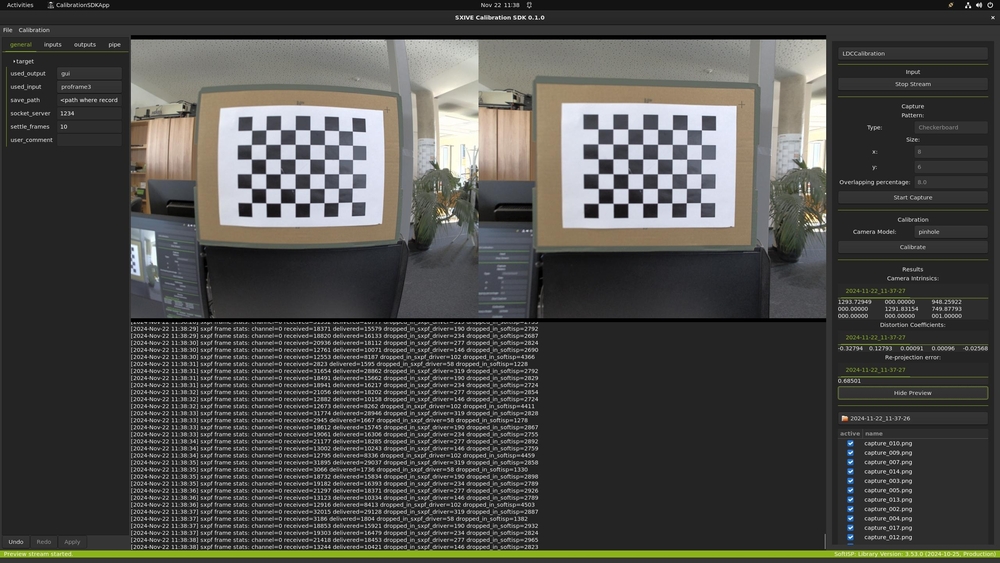Image resolution: width=1000 pixels, height=563 pixels.
Task: Click the Calibrate button
Action: [x=912, y=246]
